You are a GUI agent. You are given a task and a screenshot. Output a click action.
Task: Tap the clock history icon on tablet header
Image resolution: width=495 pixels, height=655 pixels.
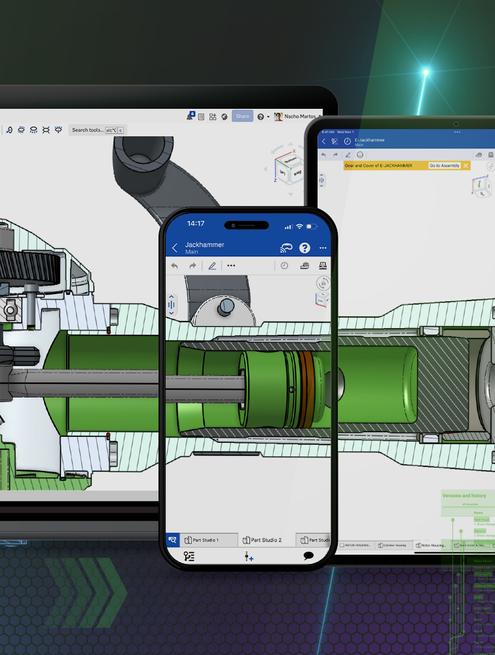[347, 141]
